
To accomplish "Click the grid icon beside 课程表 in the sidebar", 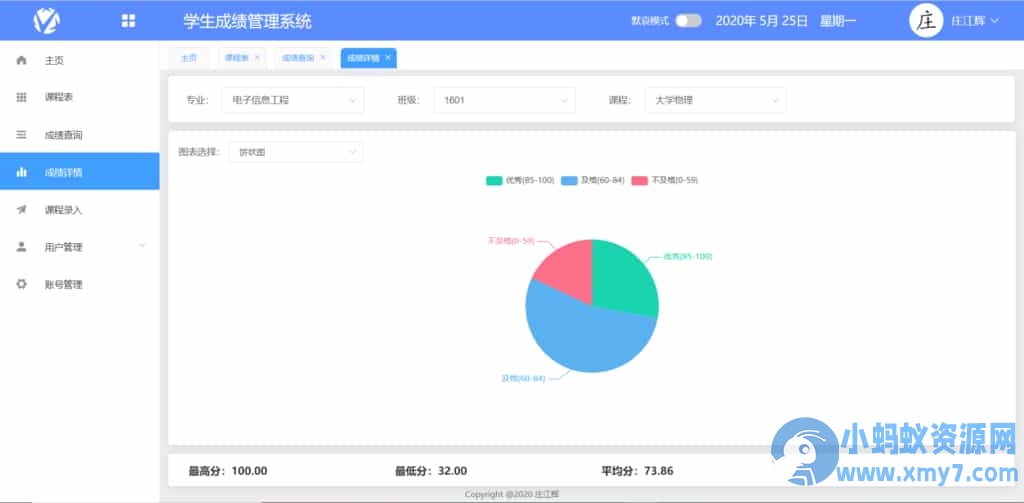I will point(21,97).
